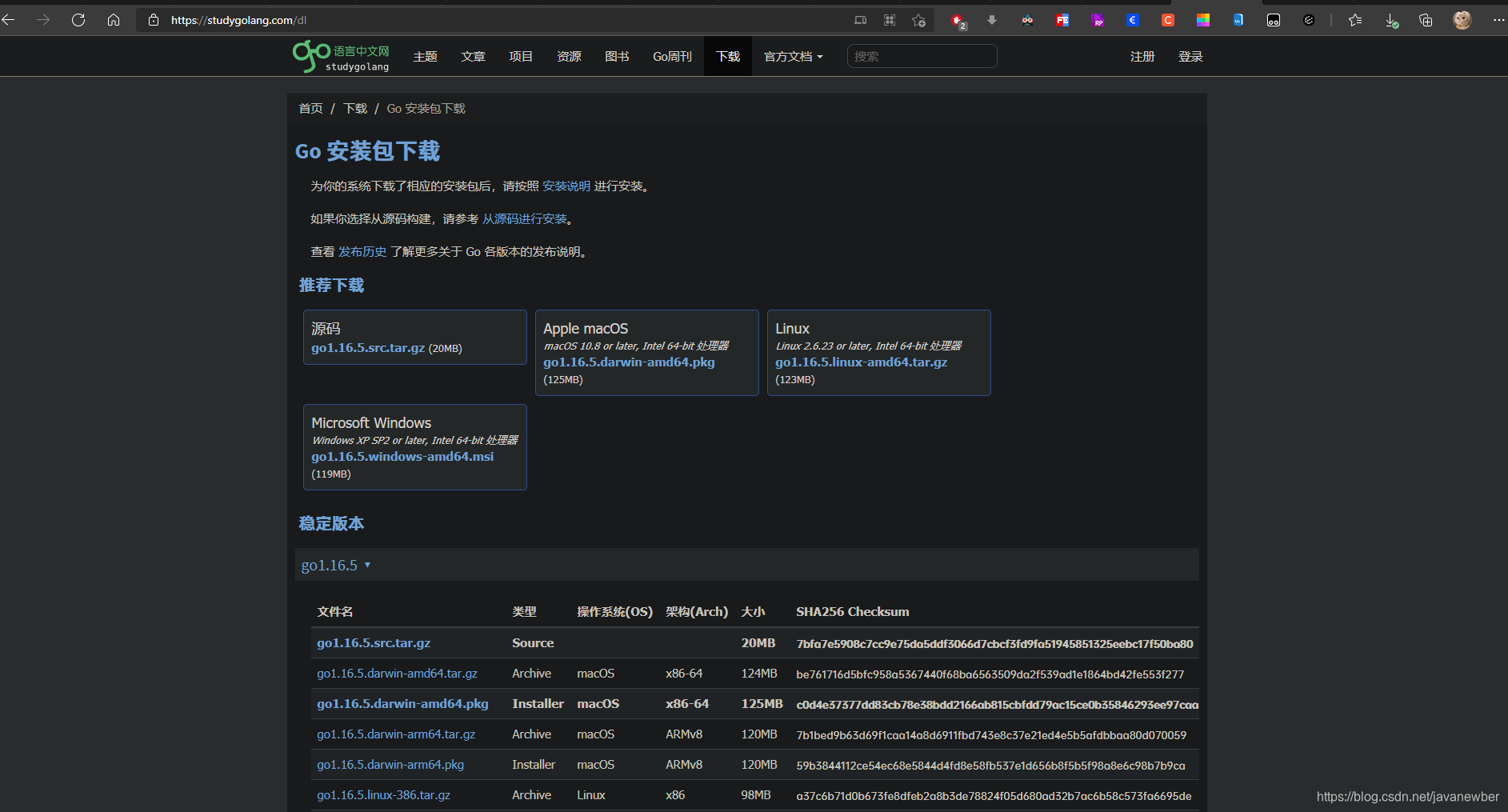Open the 主题 nav item
Image resolution: width=1508 pixels, height=812 pixels.
(x=425, y=57)
